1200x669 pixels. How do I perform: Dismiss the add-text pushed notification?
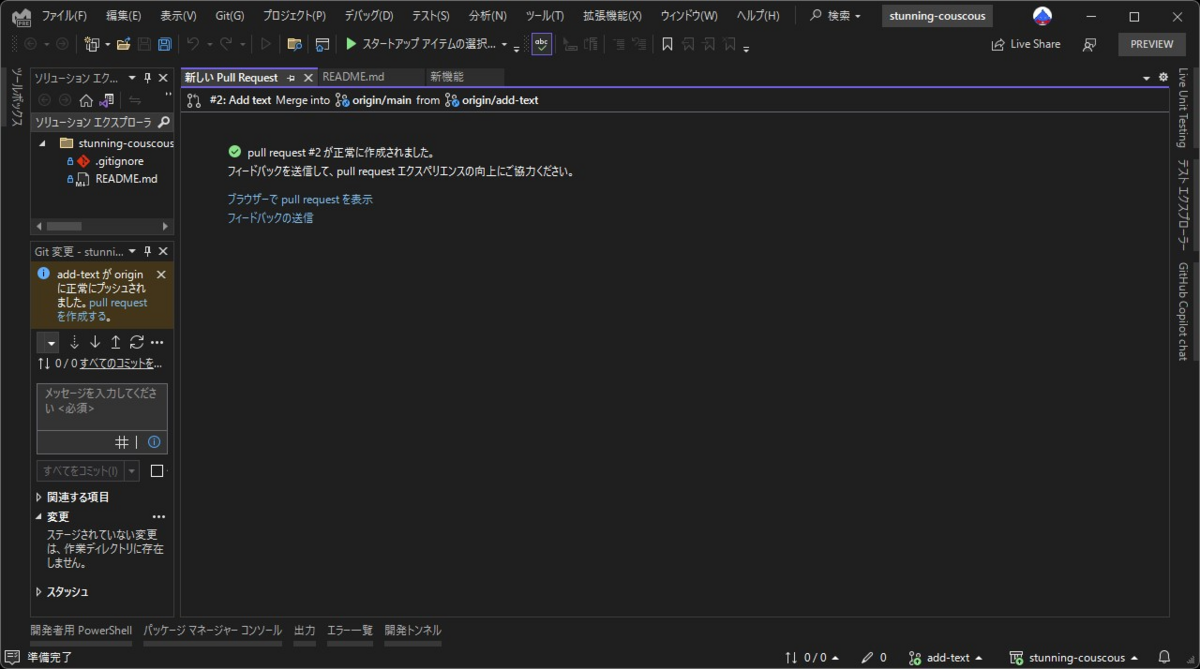coord(161,274)
